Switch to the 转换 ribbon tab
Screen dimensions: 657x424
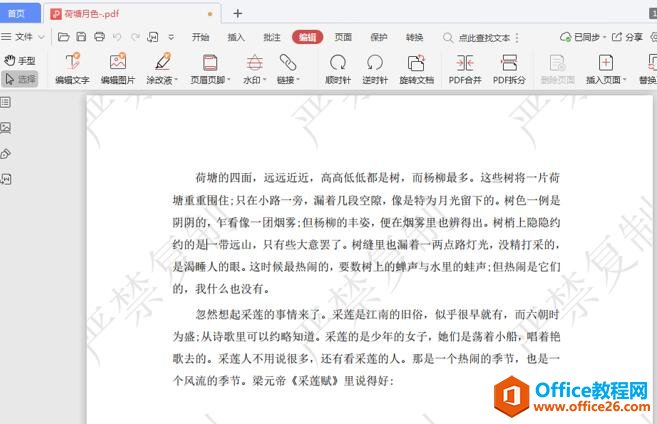pos(414,37)
